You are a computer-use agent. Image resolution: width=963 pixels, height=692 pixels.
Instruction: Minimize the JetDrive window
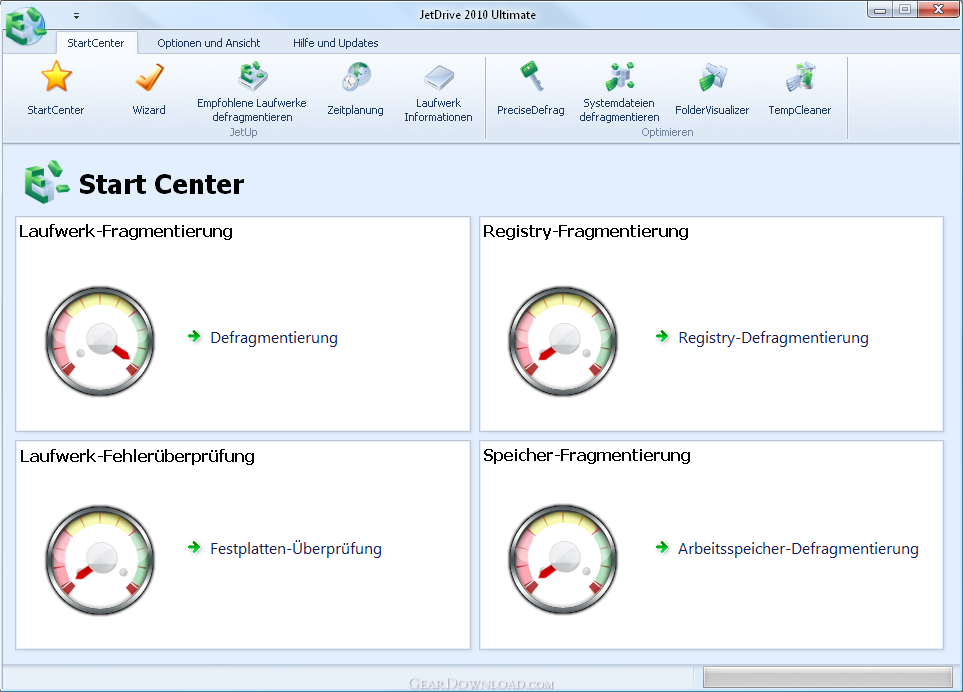[880, 10]
